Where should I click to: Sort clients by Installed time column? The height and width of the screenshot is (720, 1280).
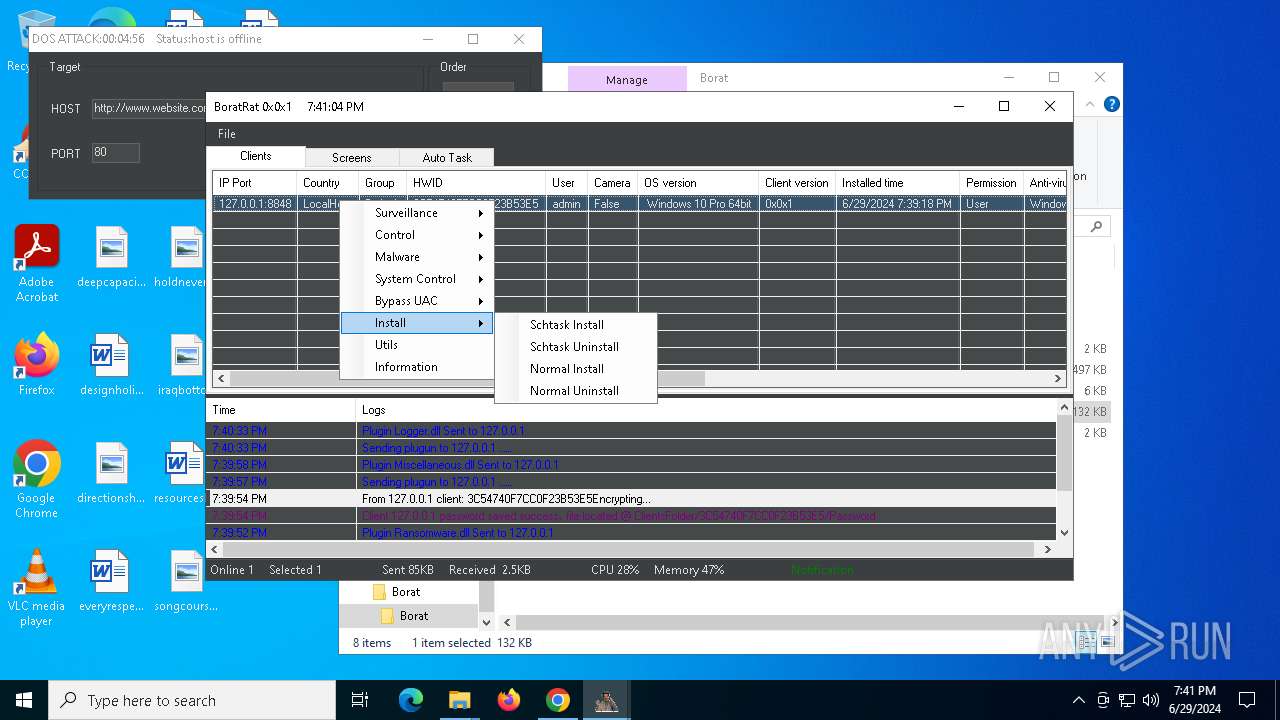[897, 183]
